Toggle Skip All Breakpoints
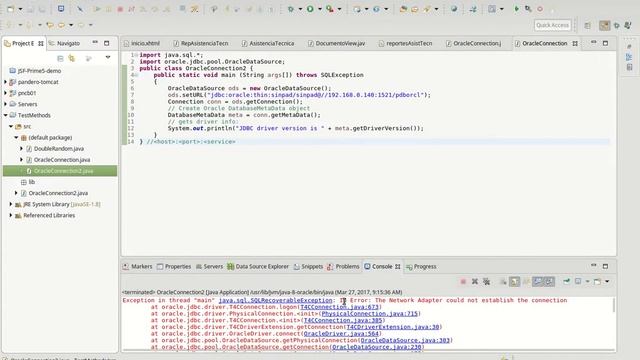 pyautogui.click(x=80, y=9)
